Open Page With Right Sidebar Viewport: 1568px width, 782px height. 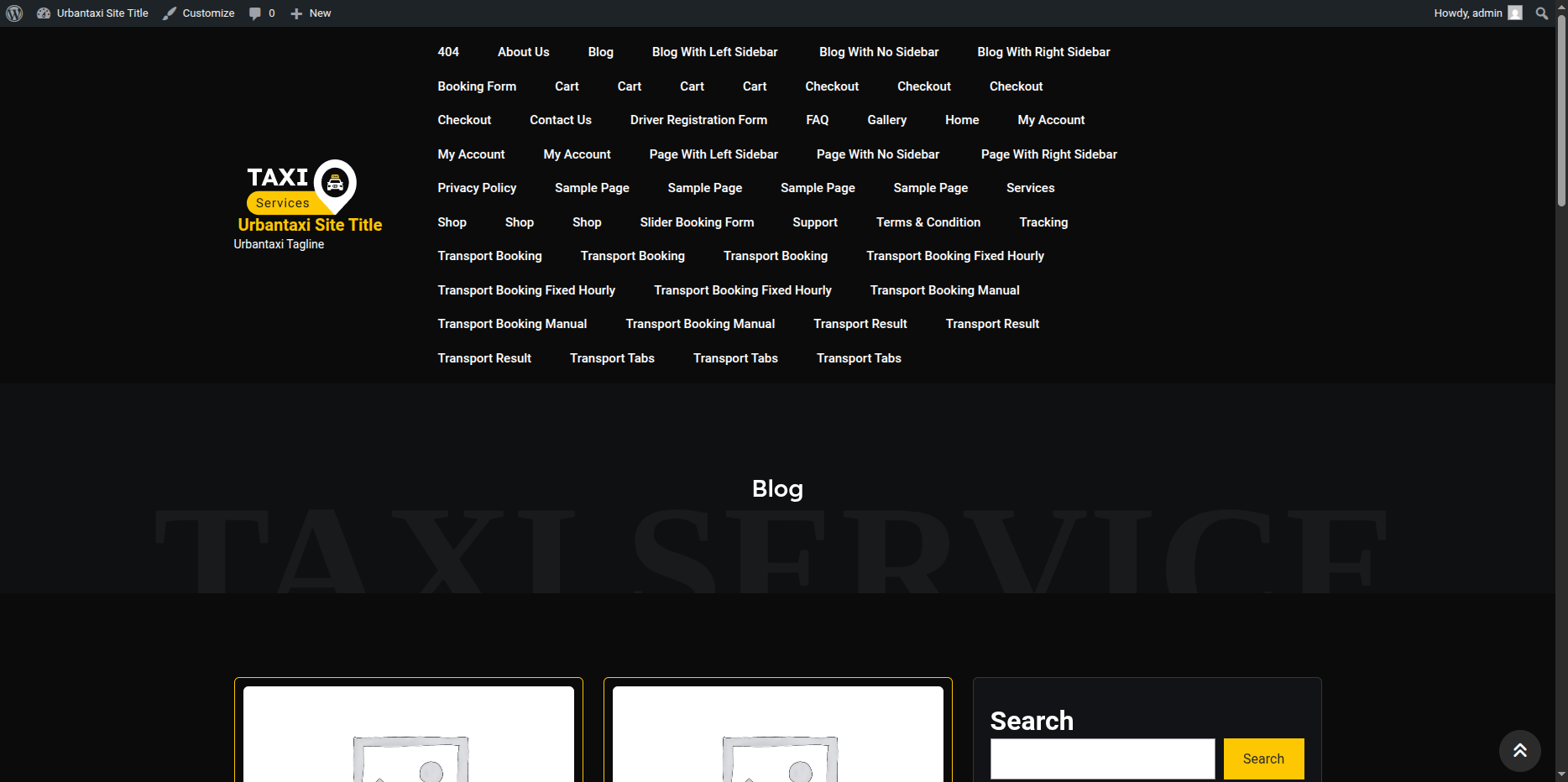(x=1048, y=154)
